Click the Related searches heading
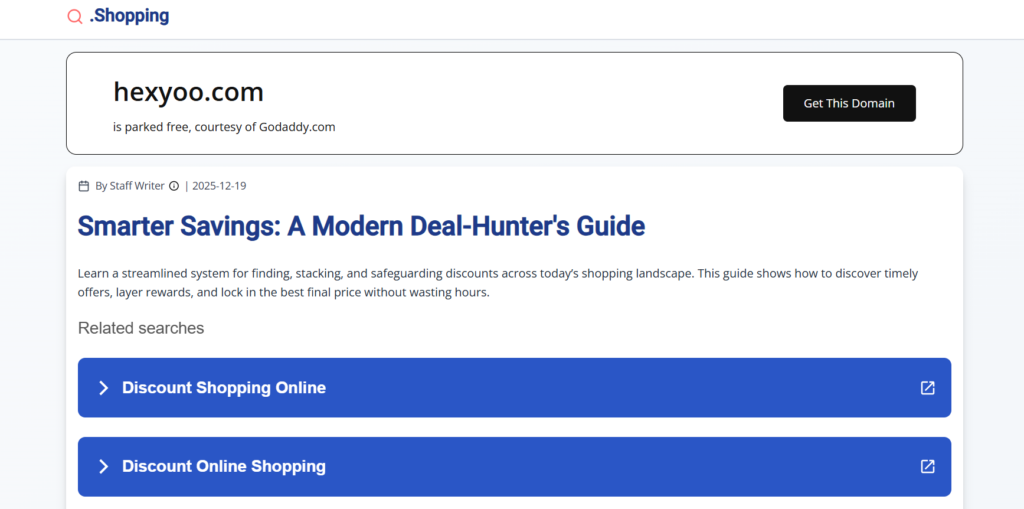The height and width of the screenshot is (509, 1024). click(141, 328)
